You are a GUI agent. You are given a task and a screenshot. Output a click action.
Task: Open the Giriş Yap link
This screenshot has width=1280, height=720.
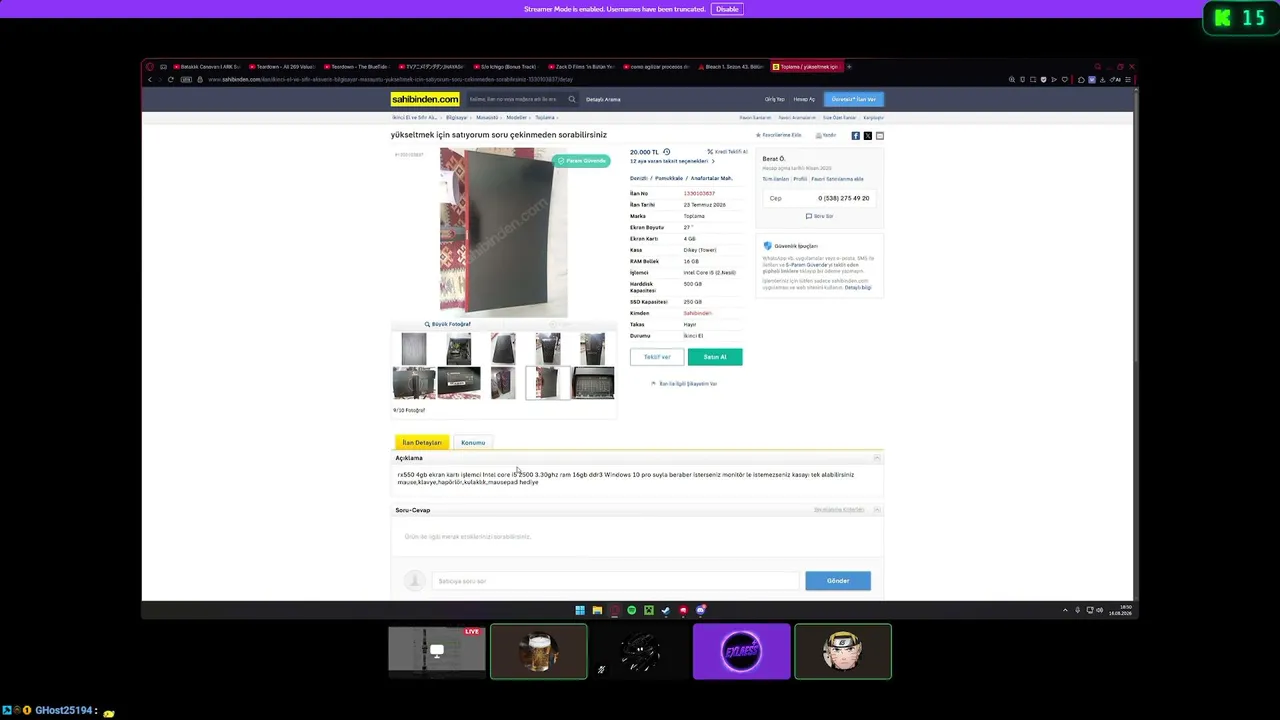click(x=775, y=99)
